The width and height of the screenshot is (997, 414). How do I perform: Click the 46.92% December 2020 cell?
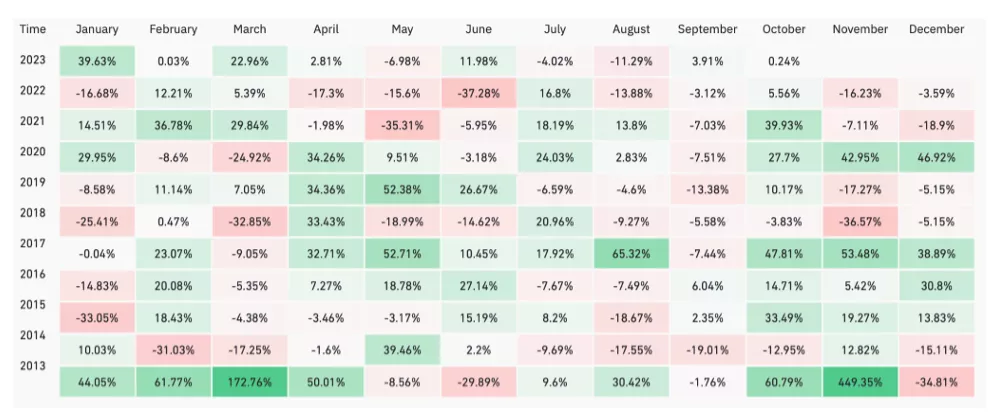pos(936,157)
